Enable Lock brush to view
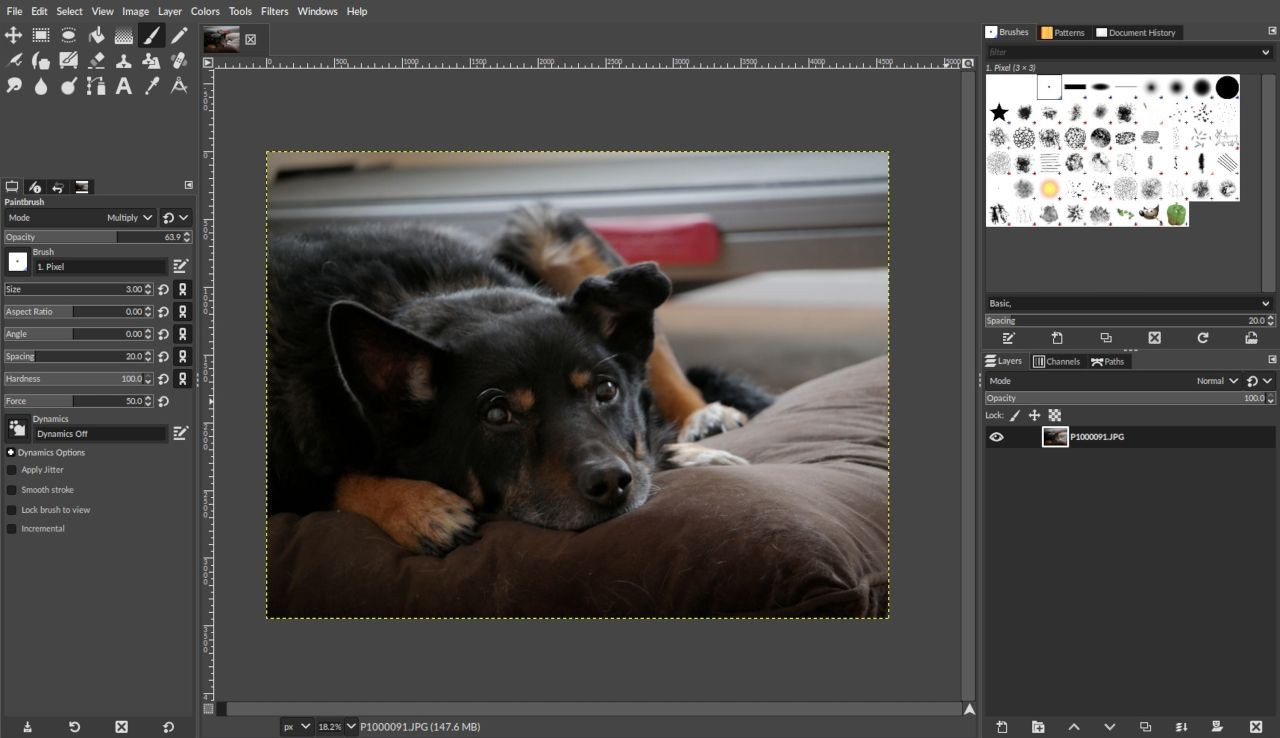Screen dimensions: 1280x738 coord(12,510)
